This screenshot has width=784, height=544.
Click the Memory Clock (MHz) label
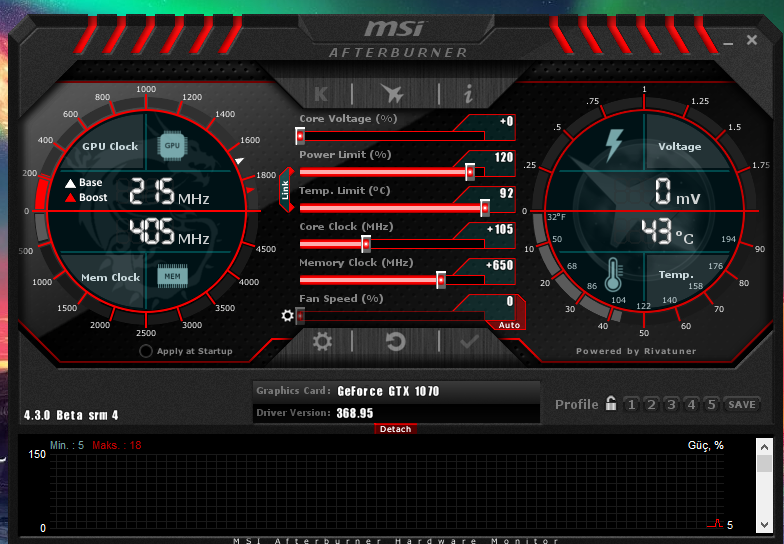[x=356, y=263]
